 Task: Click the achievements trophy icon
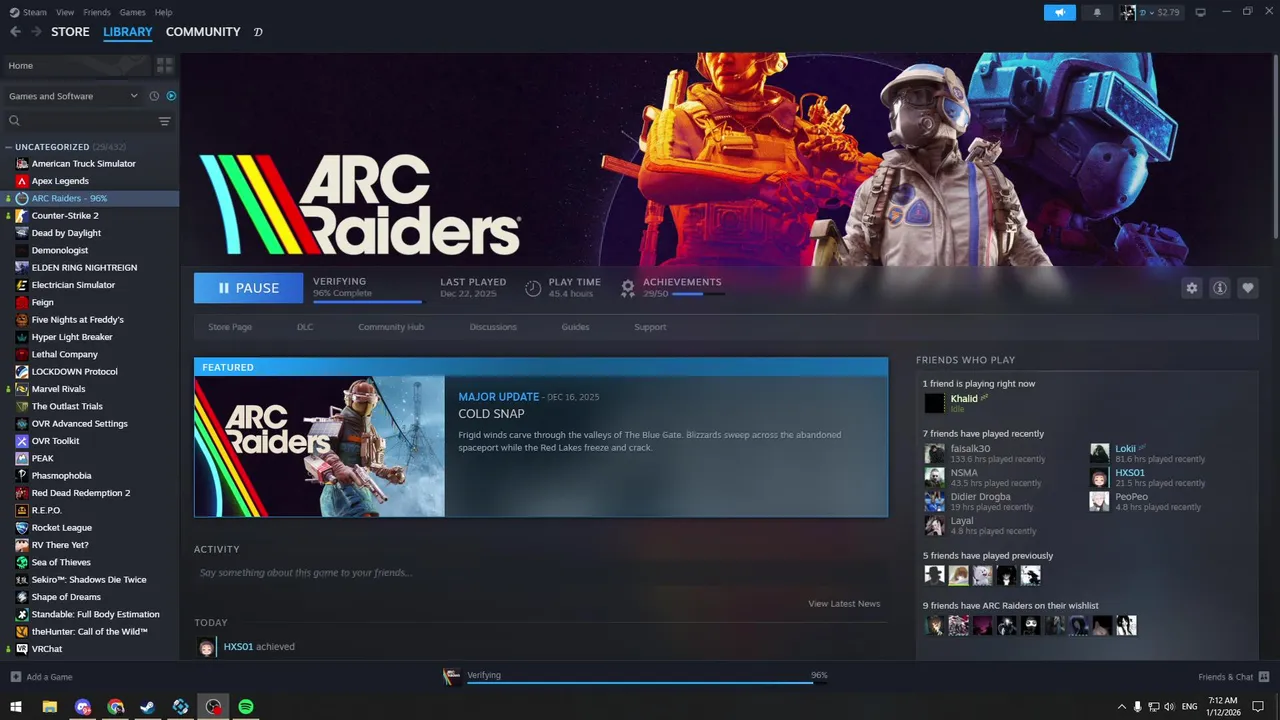click(628, 288)
